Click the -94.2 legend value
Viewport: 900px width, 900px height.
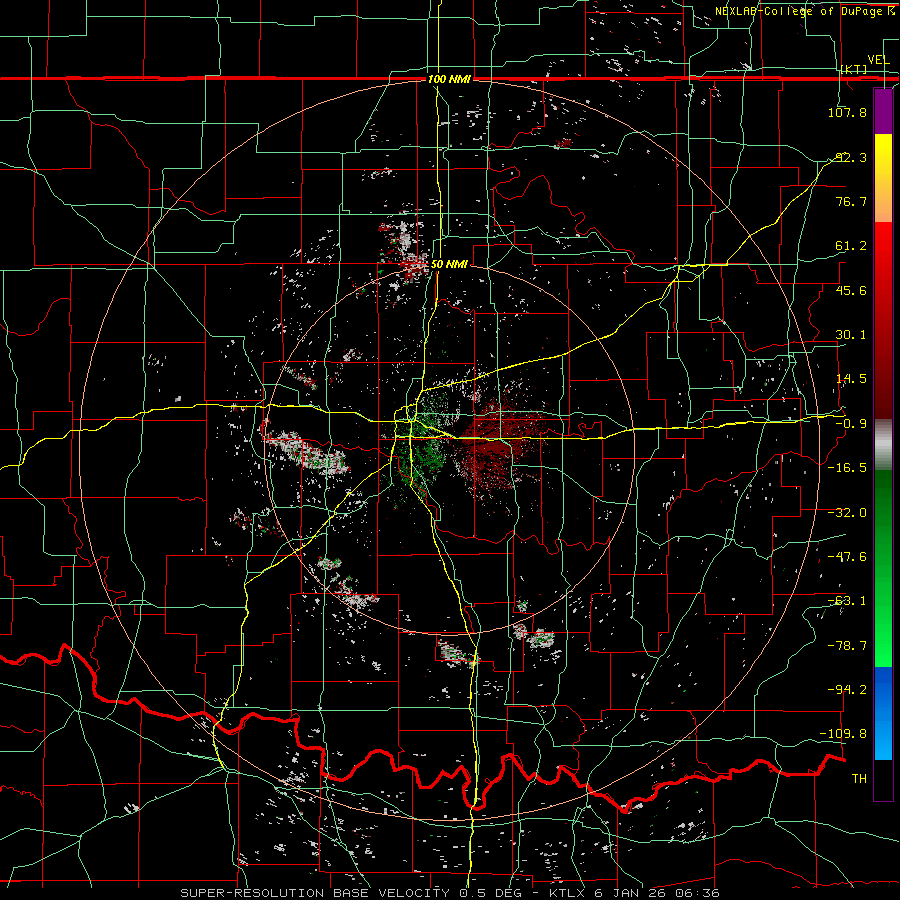847,689
